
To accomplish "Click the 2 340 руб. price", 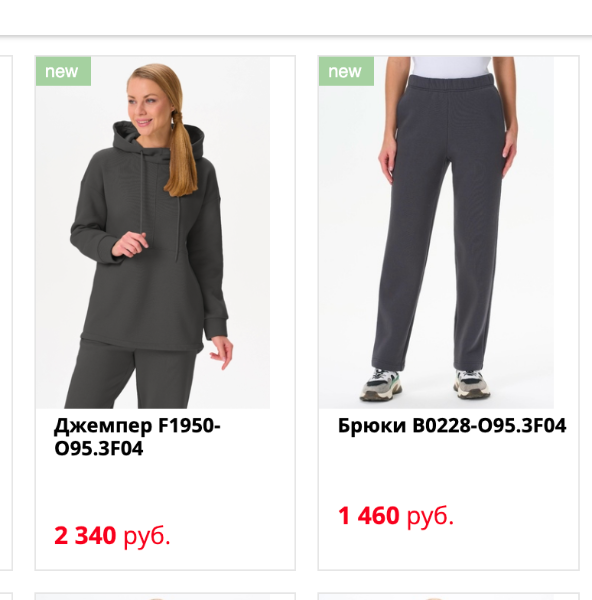I will tap(112, 535).
